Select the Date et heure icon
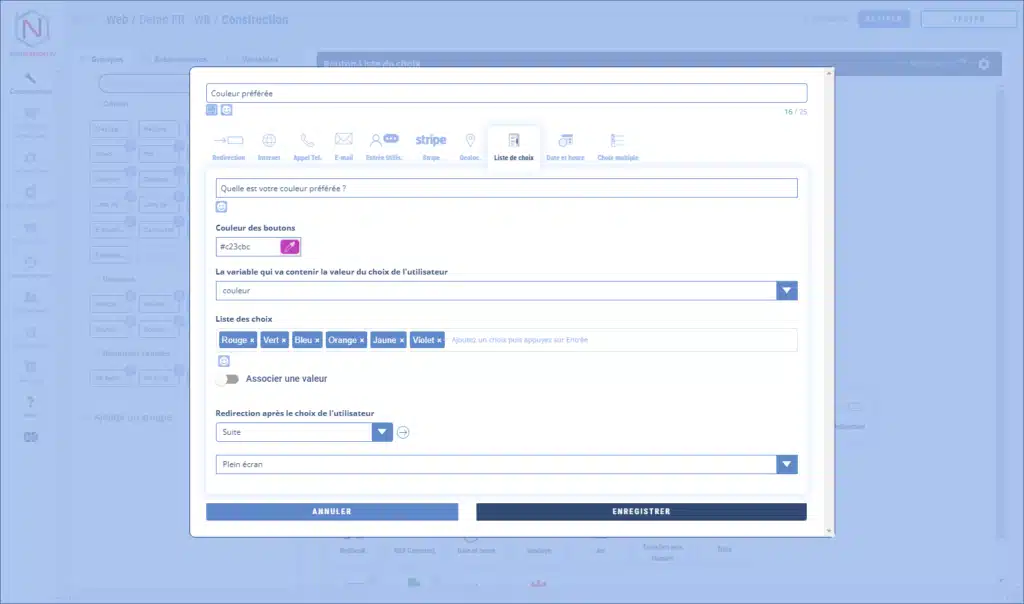The width and height of the screenshot is (1024, 604). point(565,141)
